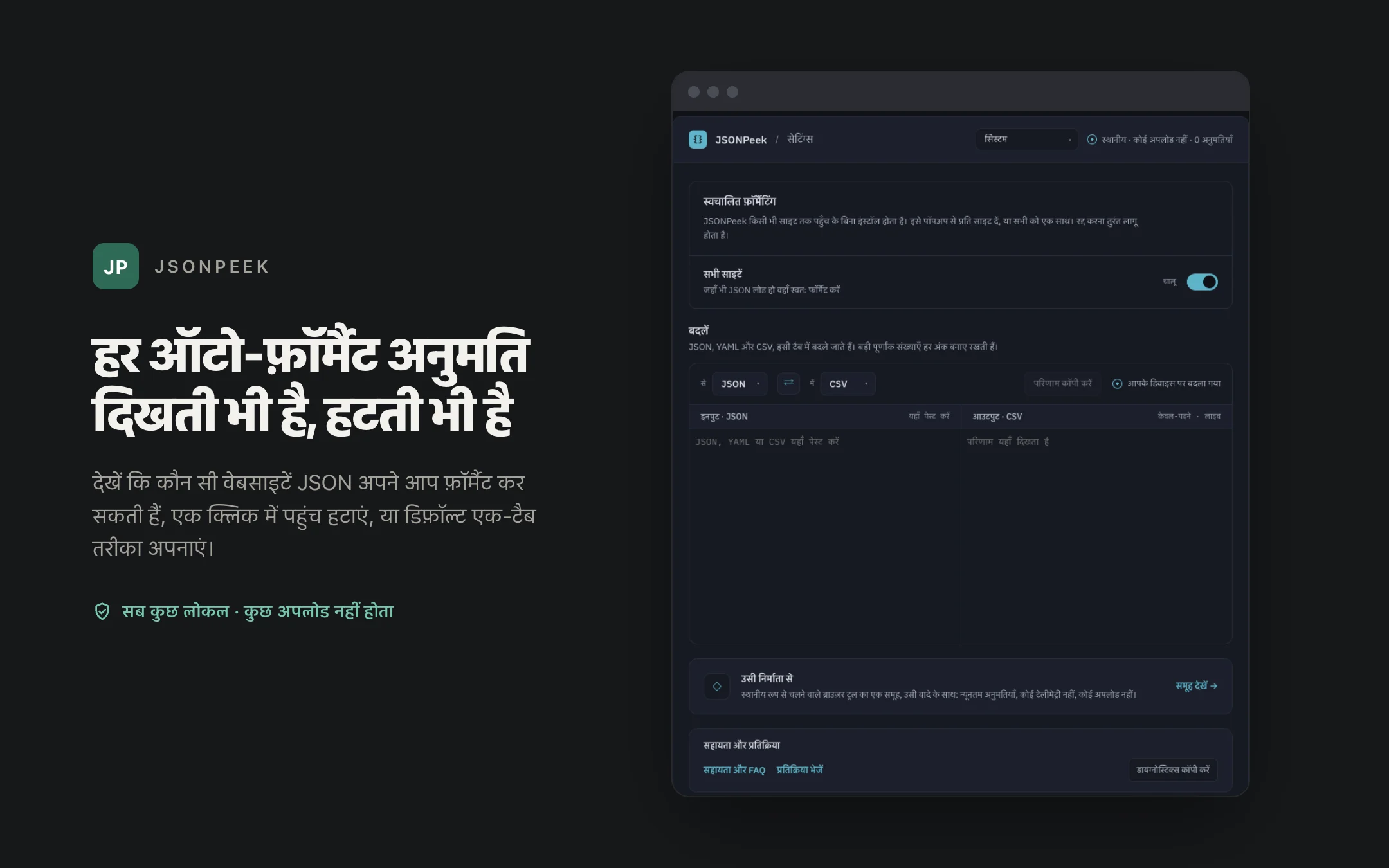The width and height of the screenshot is (1389, 868).
Task: Click the 'चालू' label next to the switch
Action: tap(1170, 282)
